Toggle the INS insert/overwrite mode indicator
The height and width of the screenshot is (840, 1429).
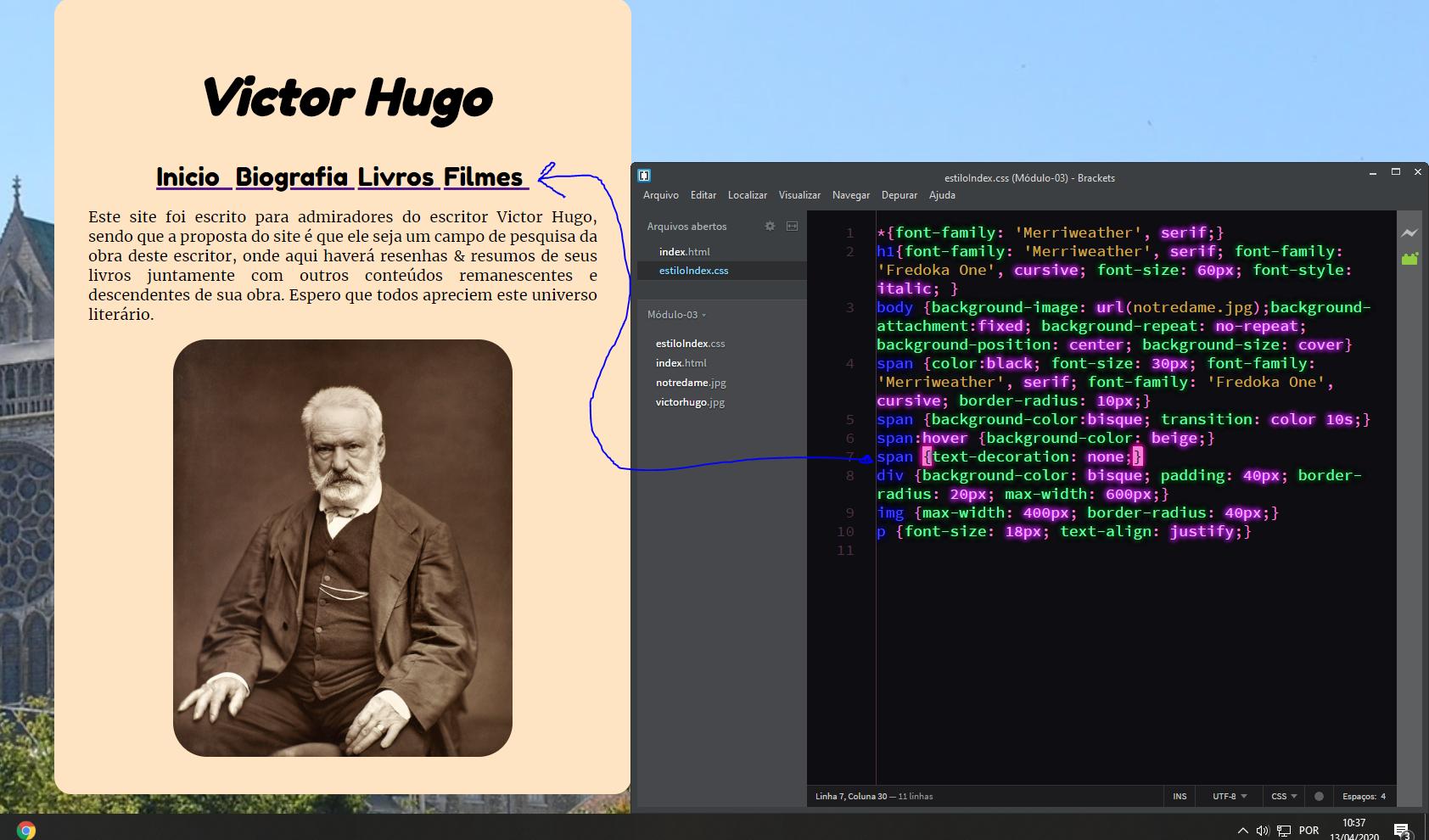1180,796
